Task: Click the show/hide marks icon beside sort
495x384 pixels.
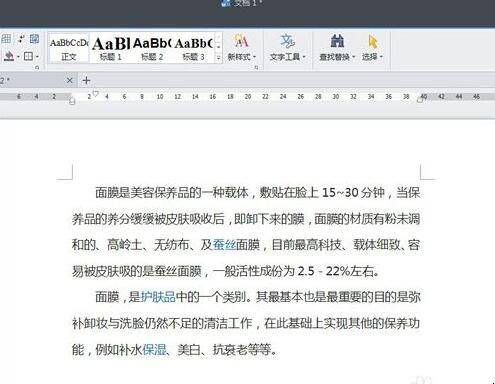Action: point(34,39)
